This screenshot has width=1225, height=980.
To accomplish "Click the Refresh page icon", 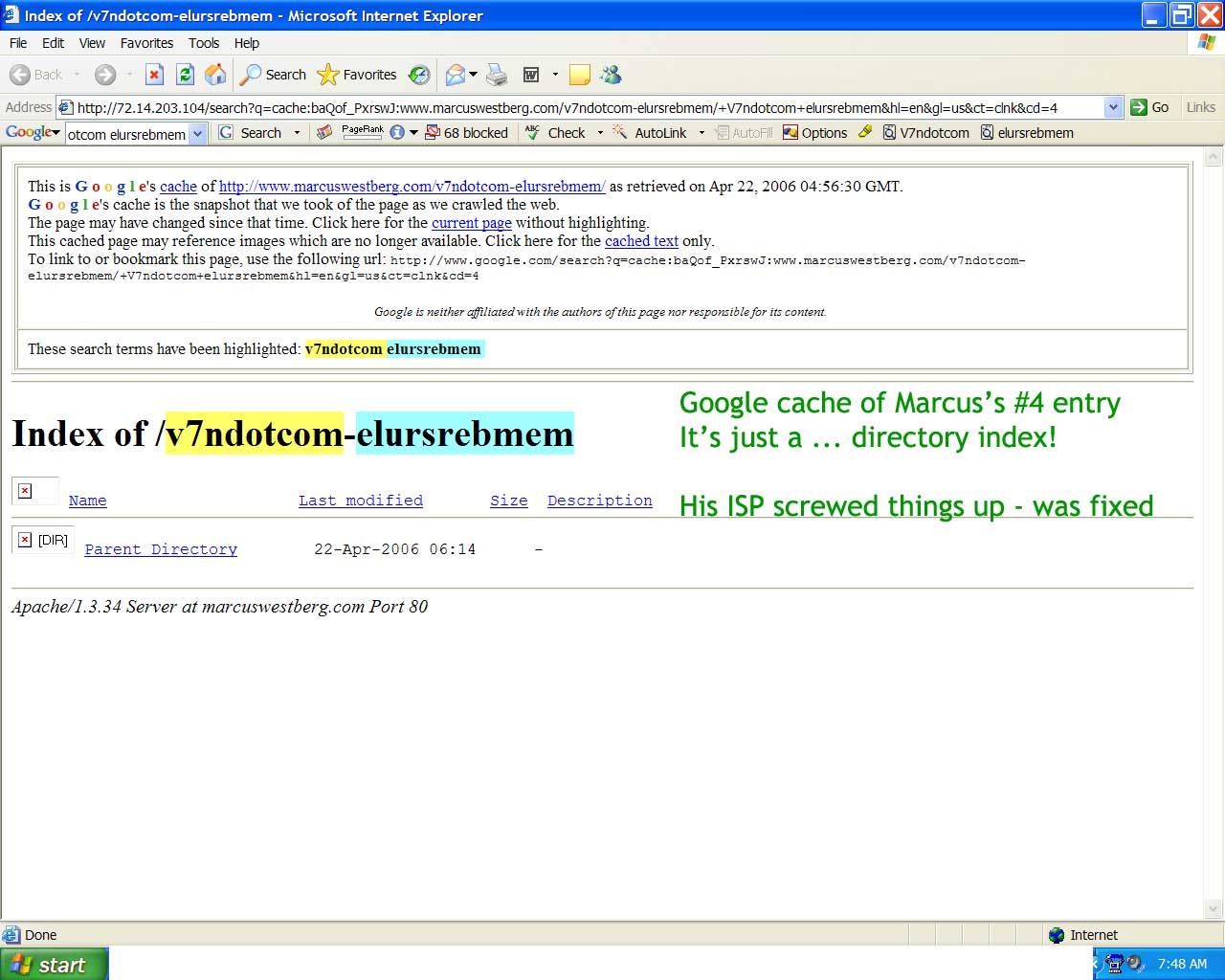I will coord(186,75).
